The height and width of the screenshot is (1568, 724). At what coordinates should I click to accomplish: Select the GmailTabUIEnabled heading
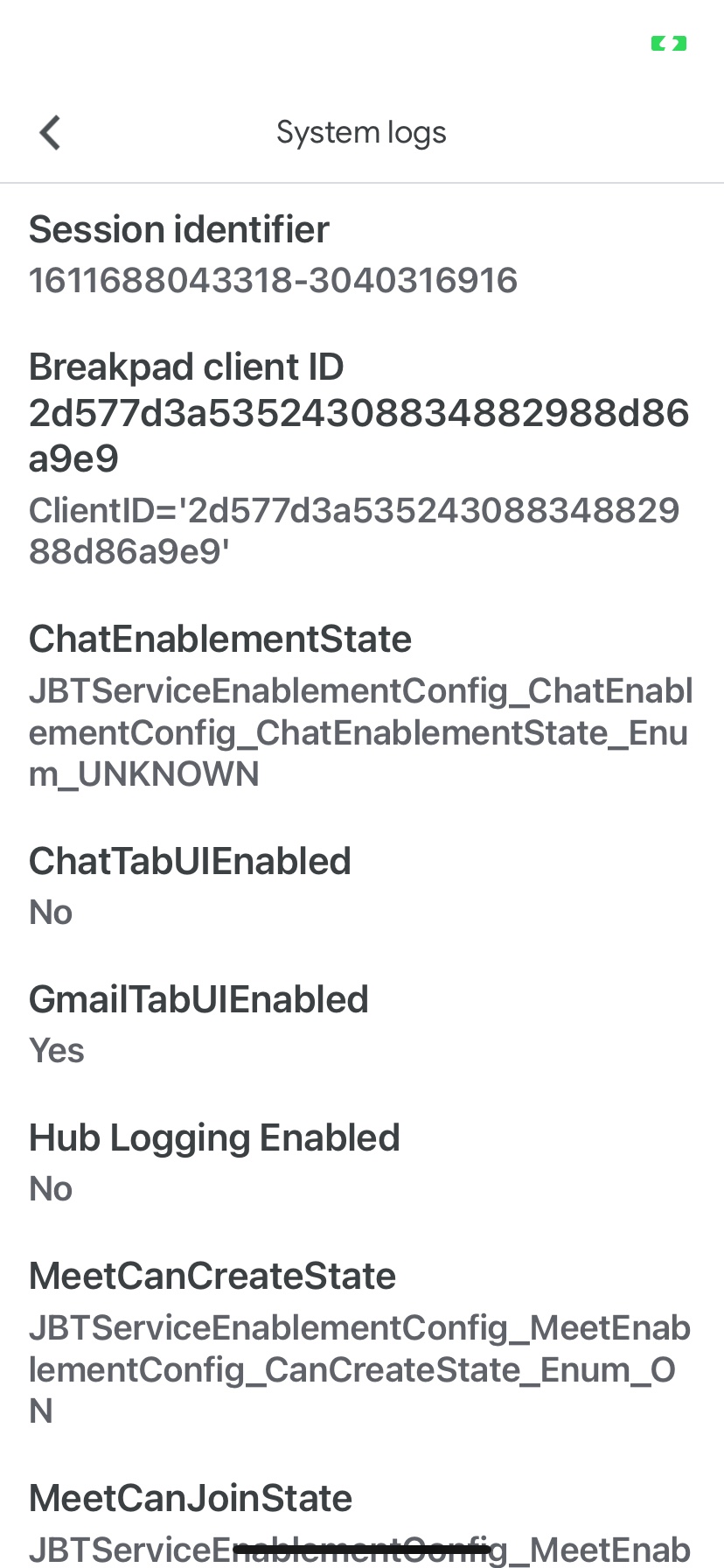click(x=198, y=999)
